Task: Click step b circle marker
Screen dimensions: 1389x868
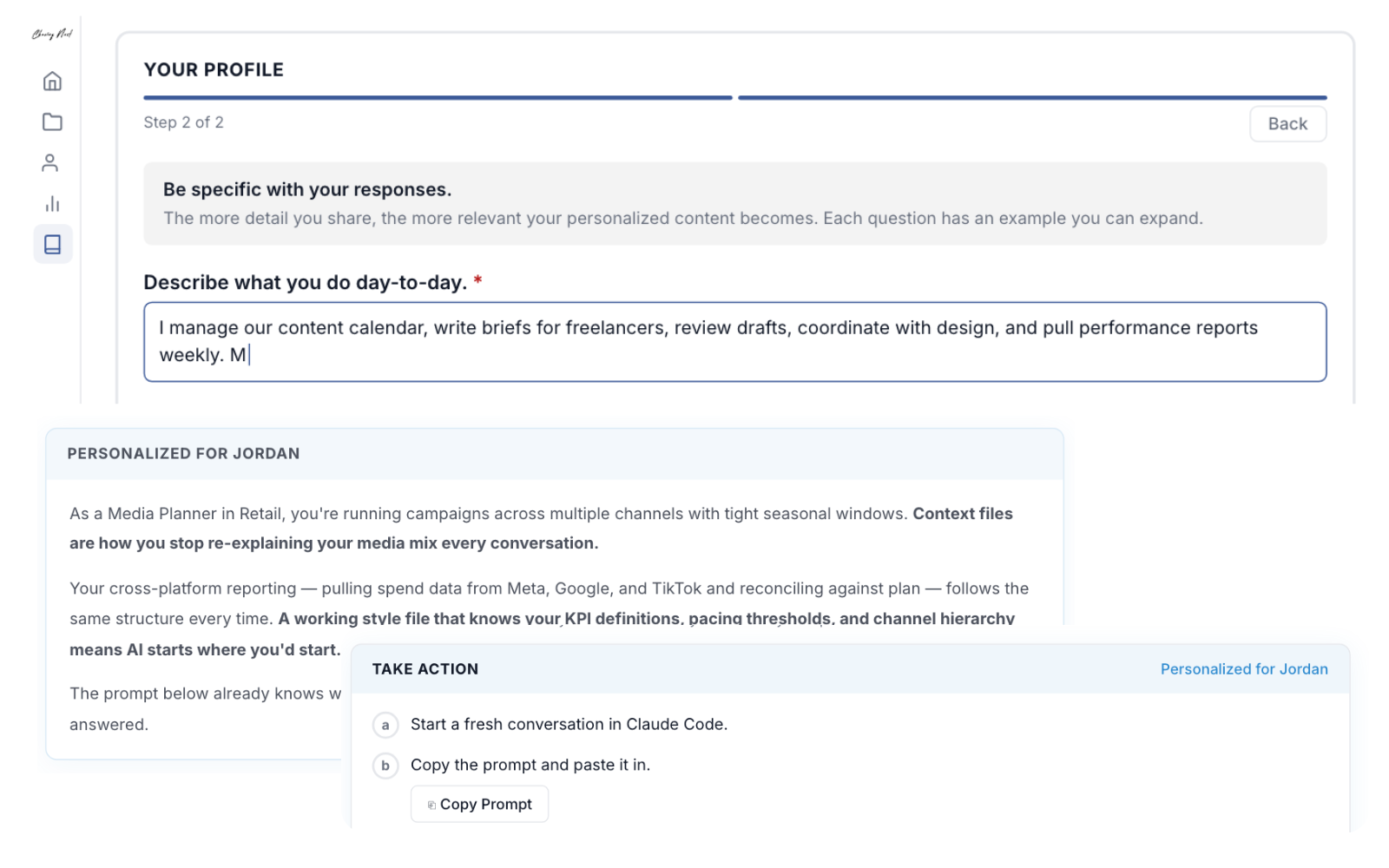Action: (x=385, y=766)
